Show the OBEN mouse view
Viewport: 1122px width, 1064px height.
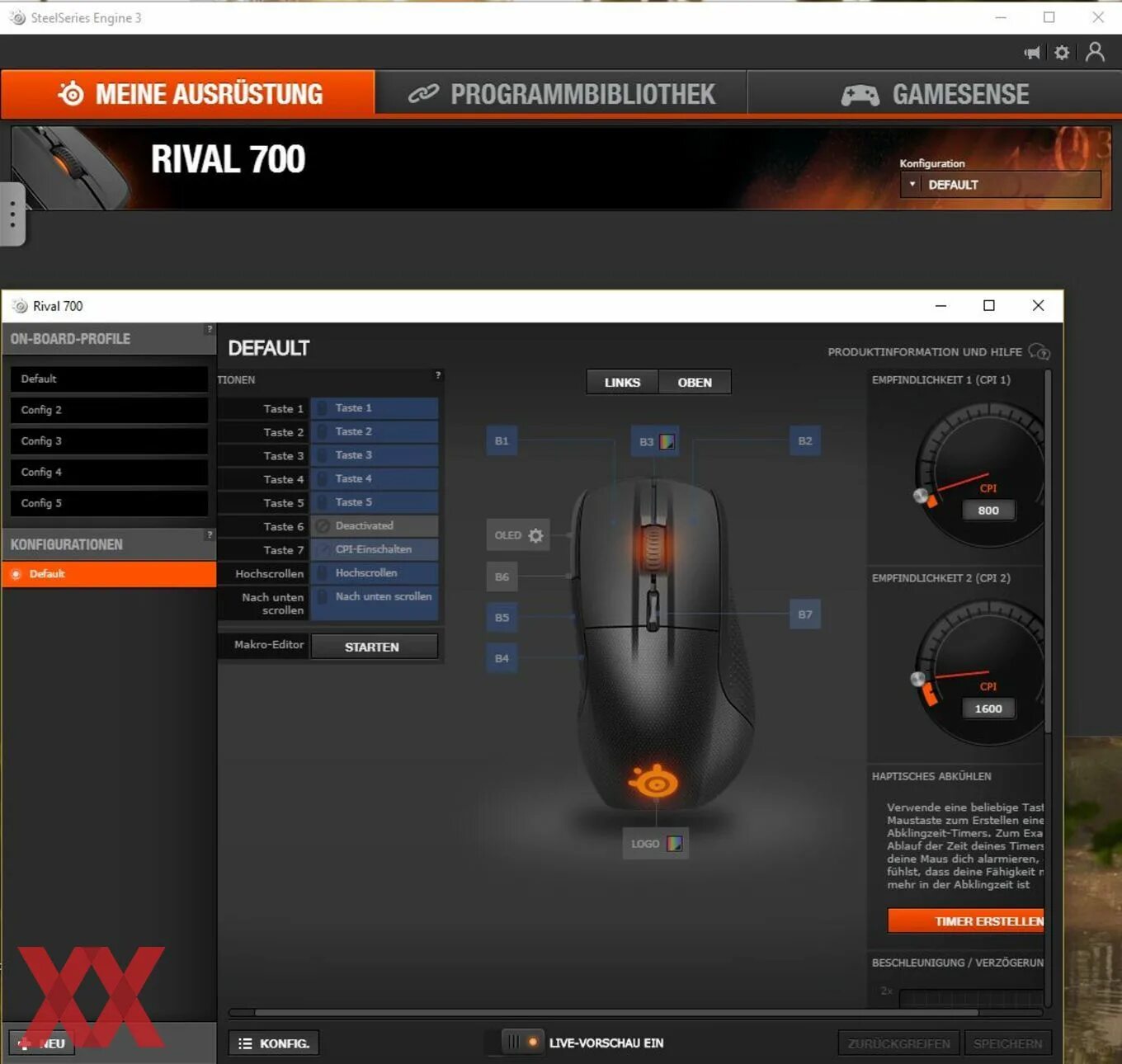[x=695, y=383]
